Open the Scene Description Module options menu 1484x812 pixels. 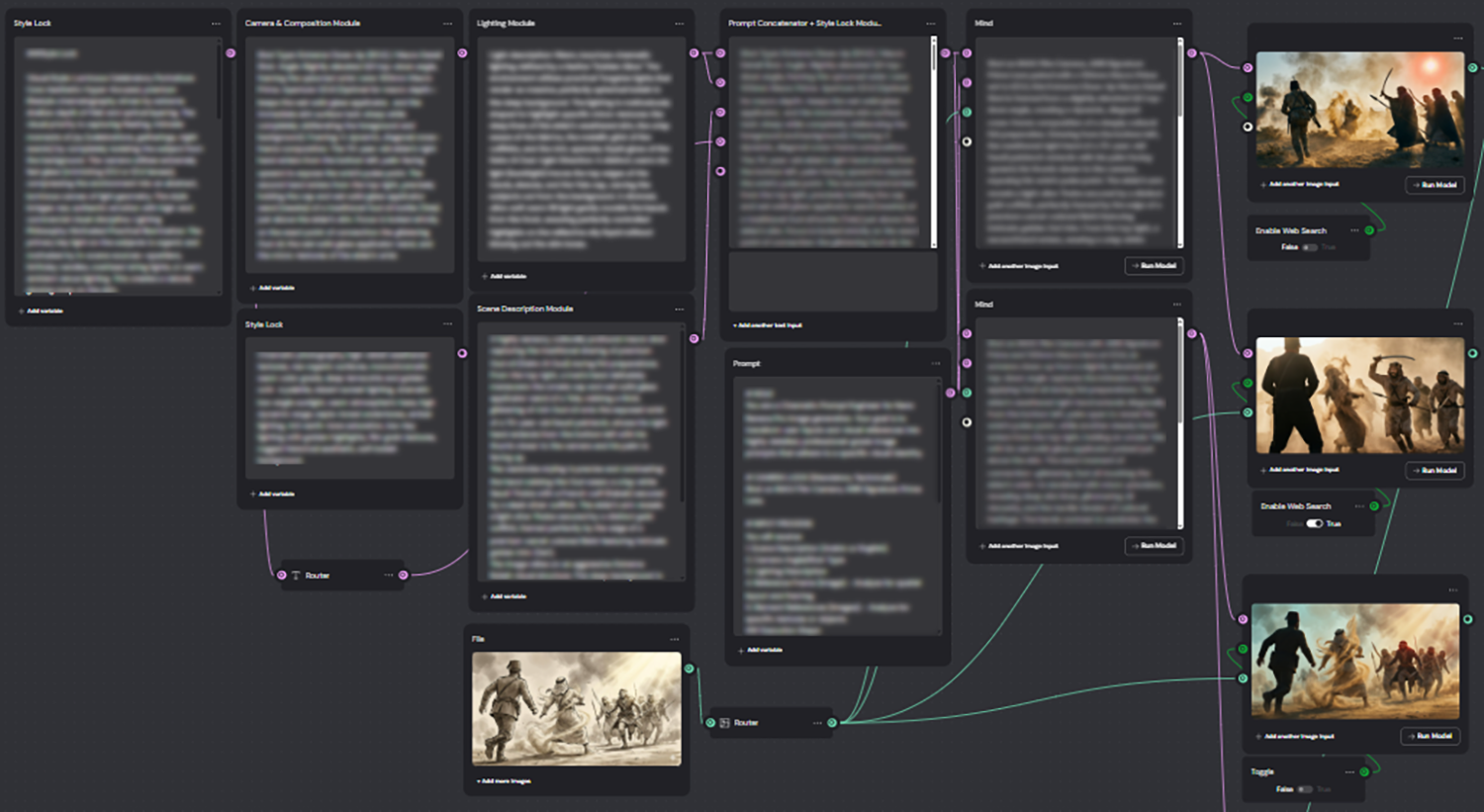coord(679,309)
